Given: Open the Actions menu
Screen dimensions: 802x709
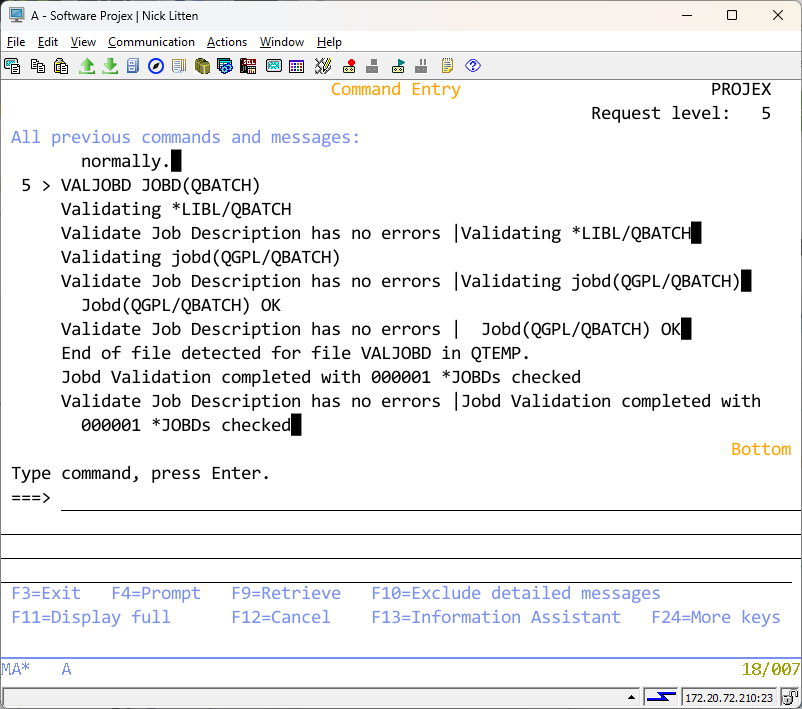Looking at the screenshot, I should (x=227, y=42).
